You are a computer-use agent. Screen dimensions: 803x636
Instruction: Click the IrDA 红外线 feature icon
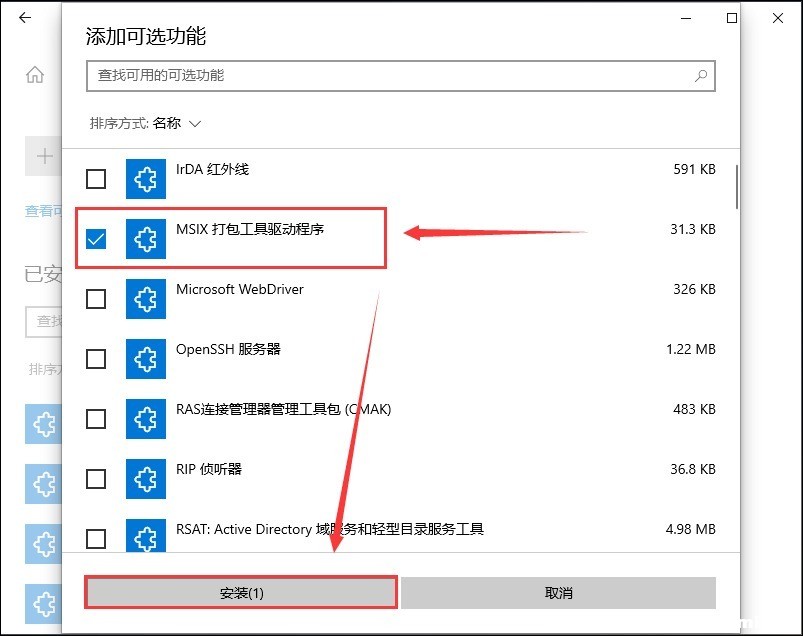pos(146,179)
